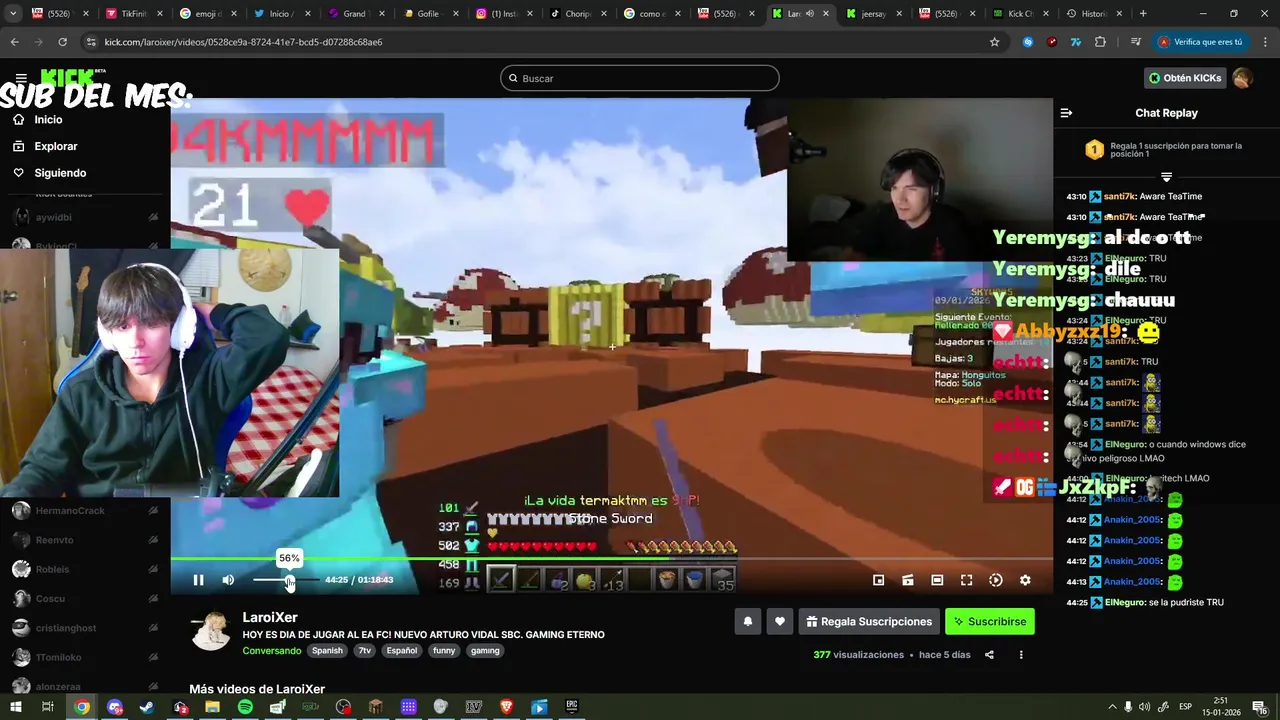Reload the page
Image resolution: width=1280 pixels, height=720 pixels.
point(62,42)
